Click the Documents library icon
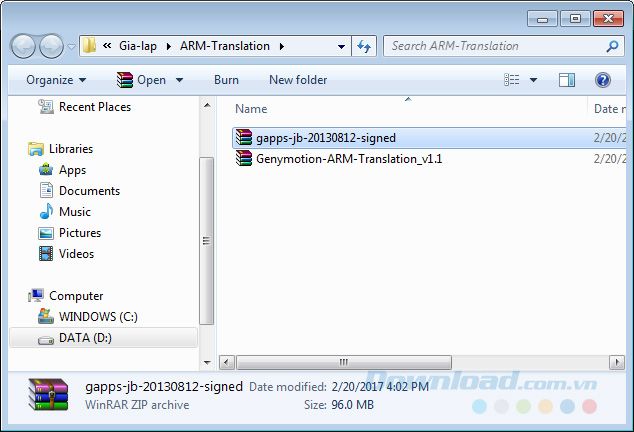Image resolution: width=634 pixels, height=432 pixels. [46, 191]
